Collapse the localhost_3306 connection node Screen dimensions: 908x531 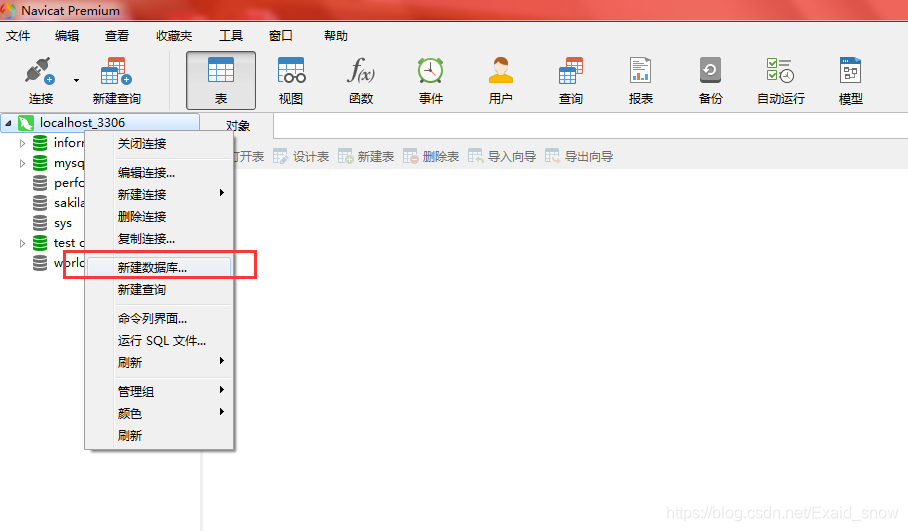[x=8, y=123]
